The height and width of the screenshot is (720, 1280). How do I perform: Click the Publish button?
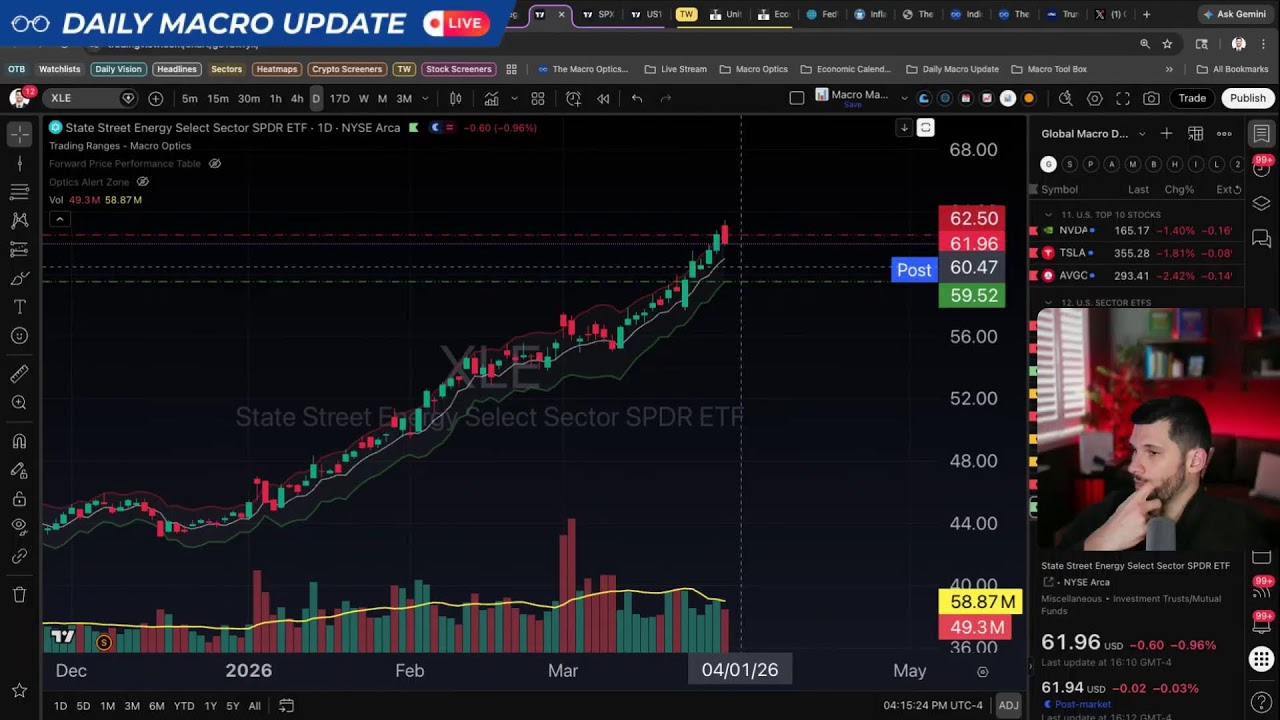(x=1248, y=98)
